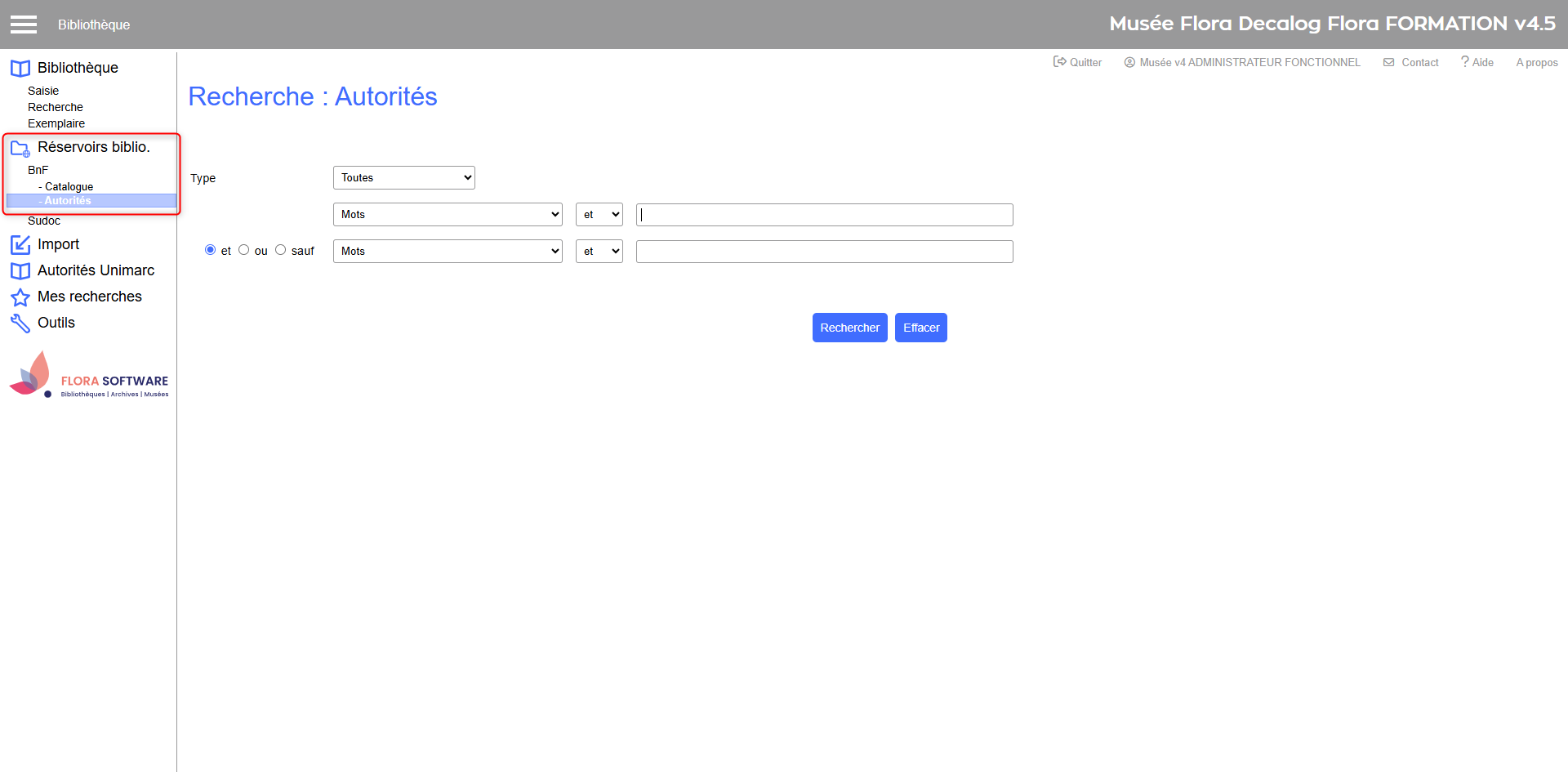
Task: Open the Type dropdown showing Toutes
Action: (403, 178)
